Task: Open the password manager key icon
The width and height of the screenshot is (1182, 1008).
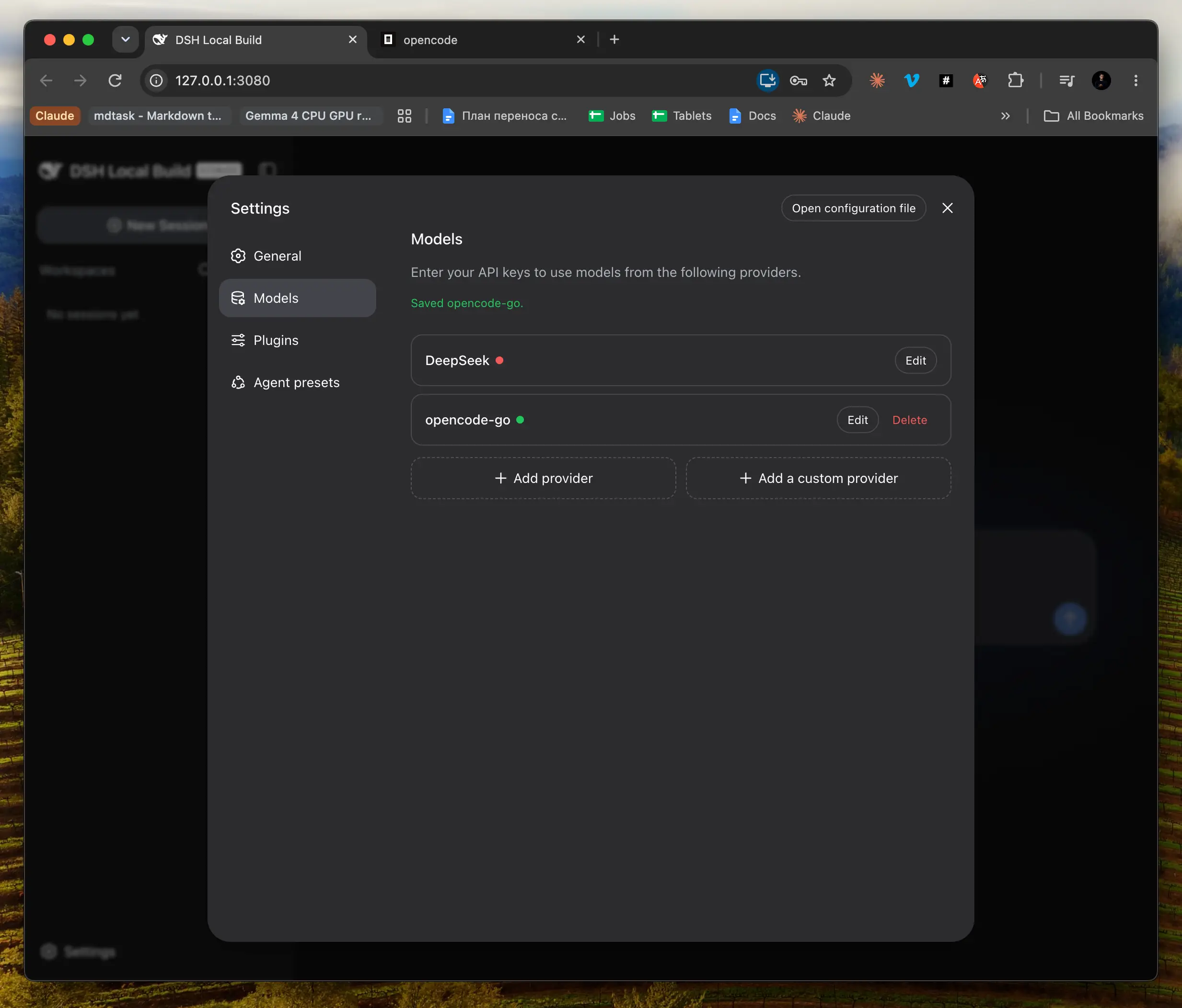Action: 798,80
